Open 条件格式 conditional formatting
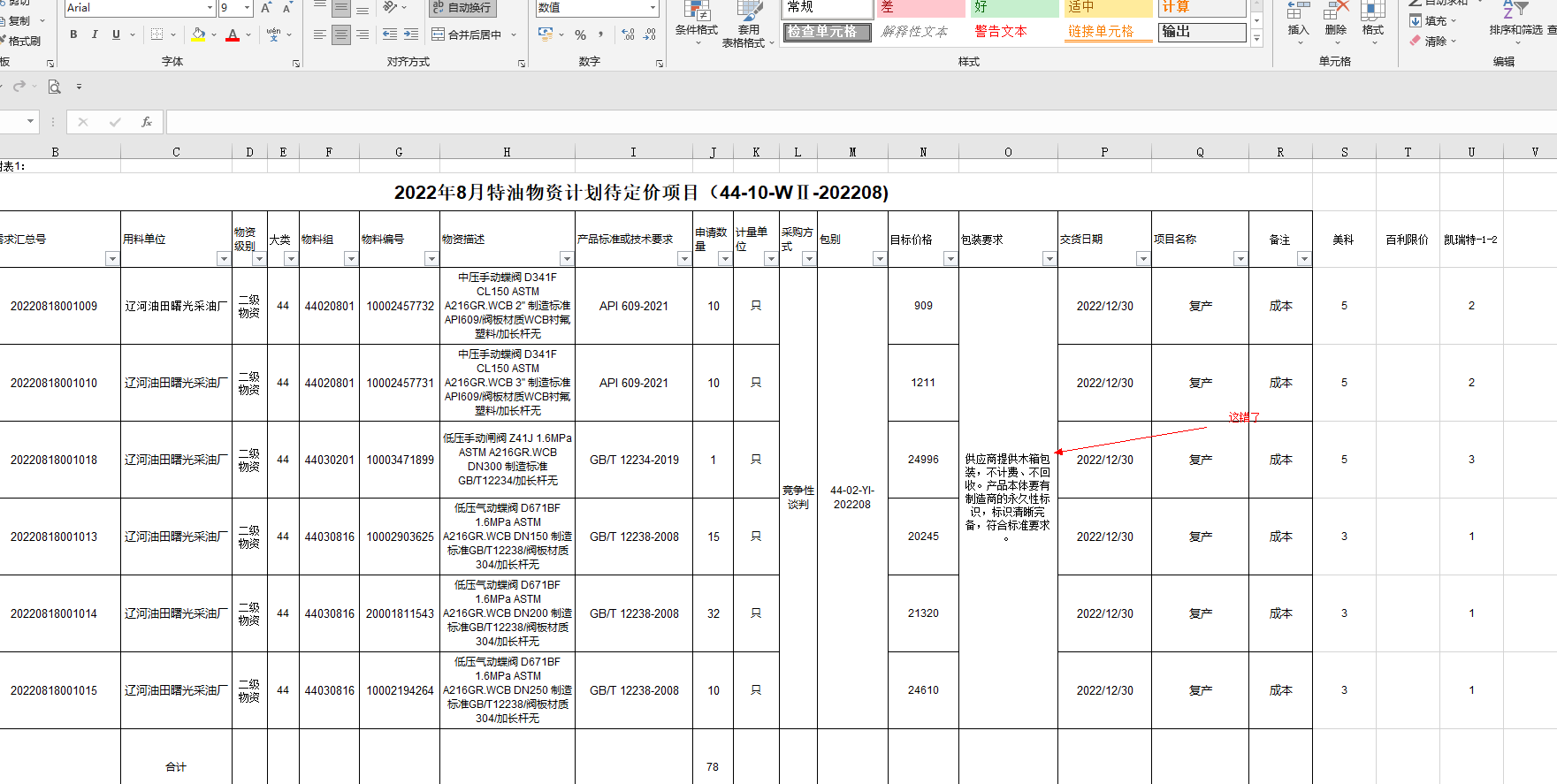Image resolution: width=1557 pixels, height=784 pixels. (697, 24)
